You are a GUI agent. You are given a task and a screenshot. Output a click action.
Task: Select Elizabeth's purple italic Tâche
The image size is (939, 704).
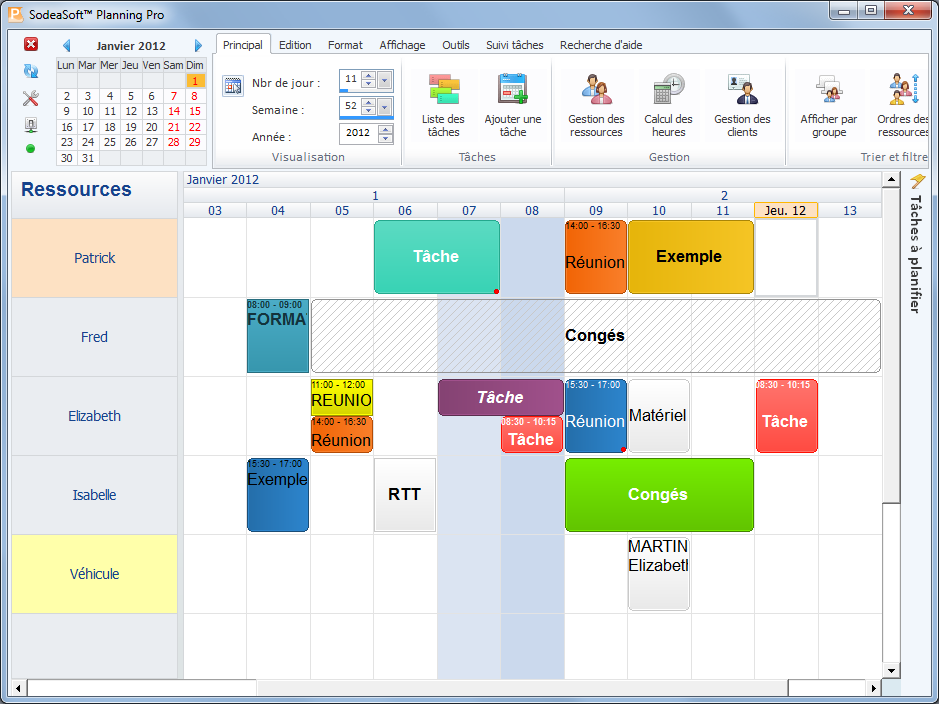[x=501, y=397]
